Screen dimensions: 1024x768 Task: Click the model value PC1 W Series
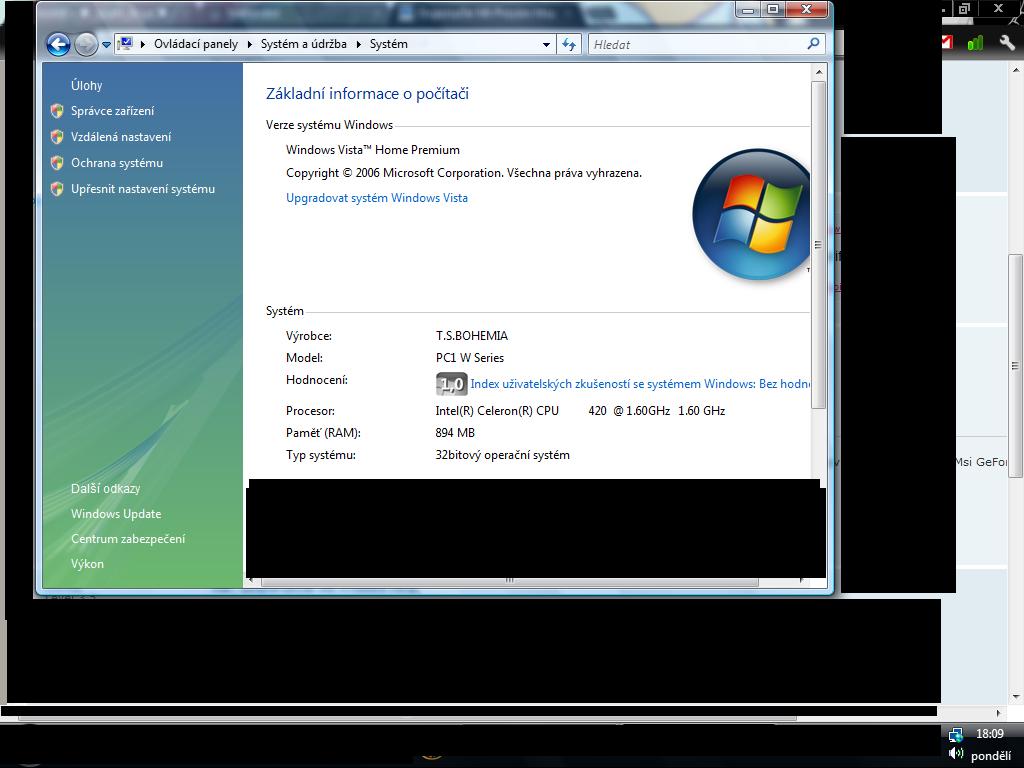(x=470, y=358)
